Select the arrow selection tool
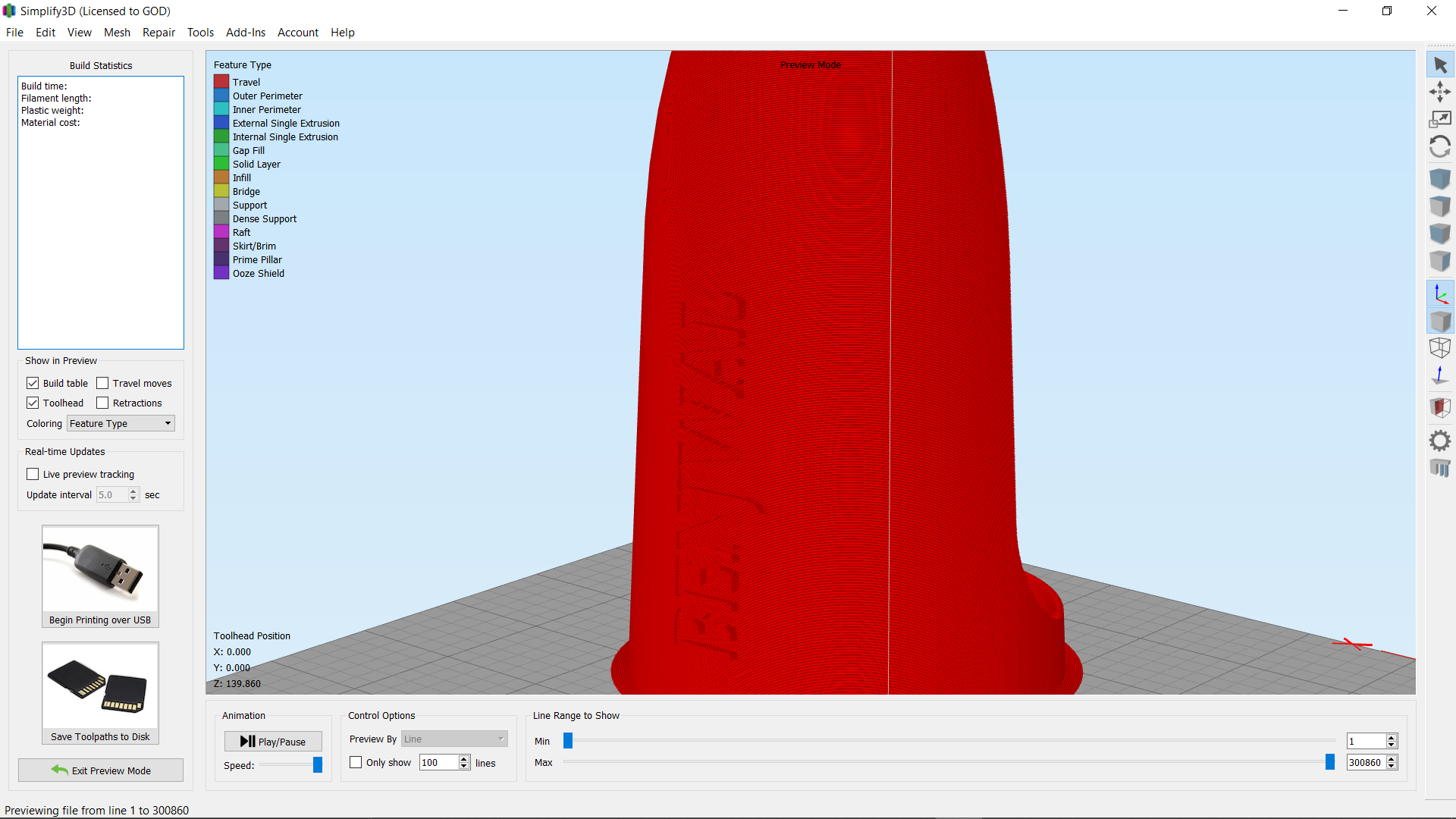 coord(1440,64)
